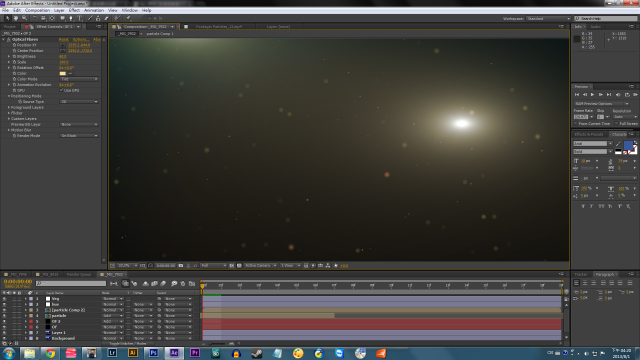Open the Workspace dropdown
This screenshot has width=640, height=360.
pyautogui.click(x=548, y=19)
